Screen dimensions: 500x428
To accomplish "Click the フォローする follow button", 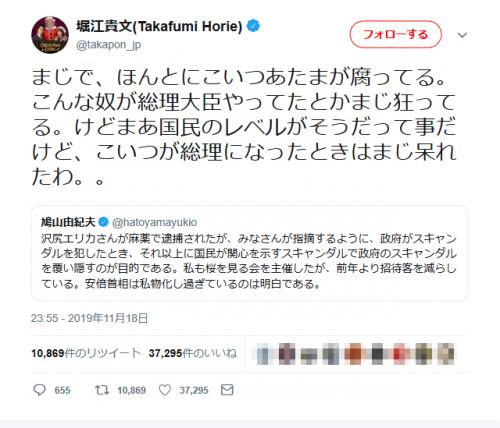I will (x=395, y=34).
